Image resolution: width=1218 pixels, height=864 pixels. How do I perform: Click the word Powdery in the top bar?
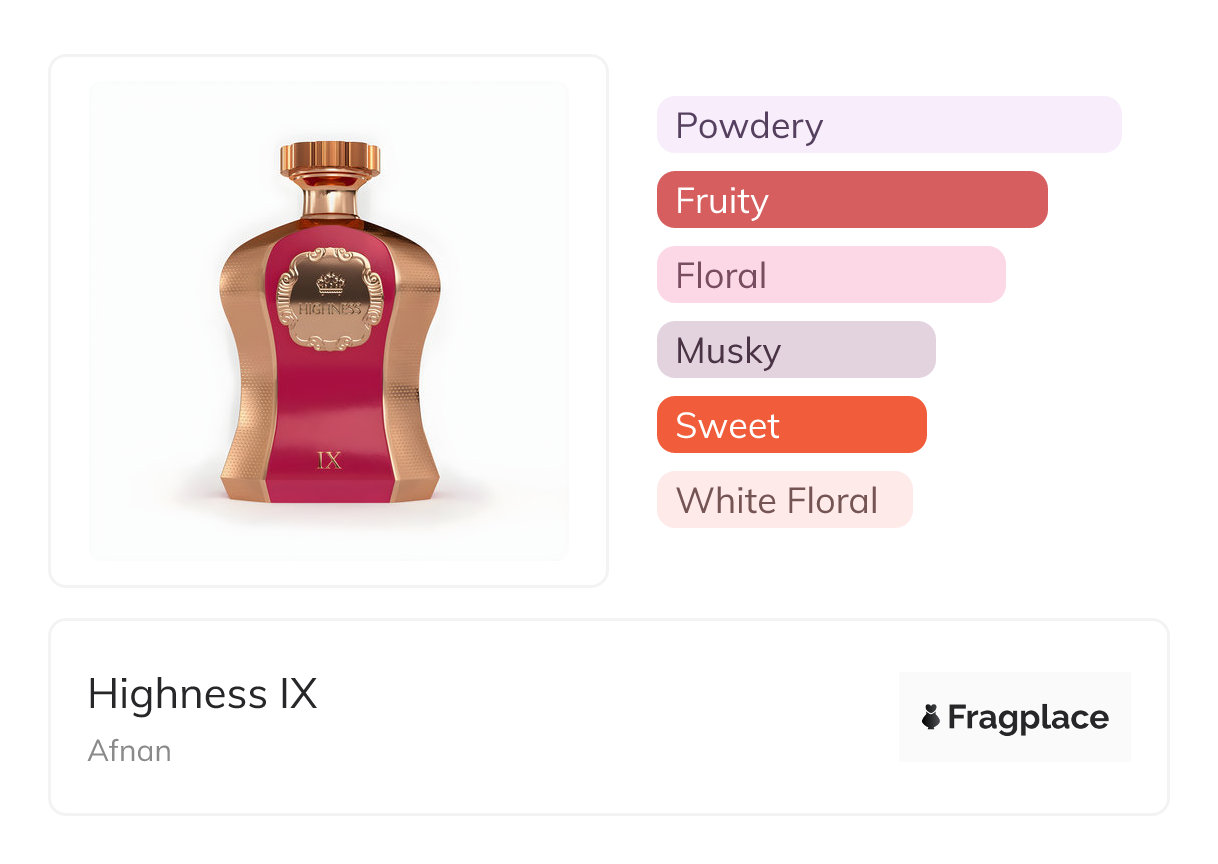click(749, 126)
